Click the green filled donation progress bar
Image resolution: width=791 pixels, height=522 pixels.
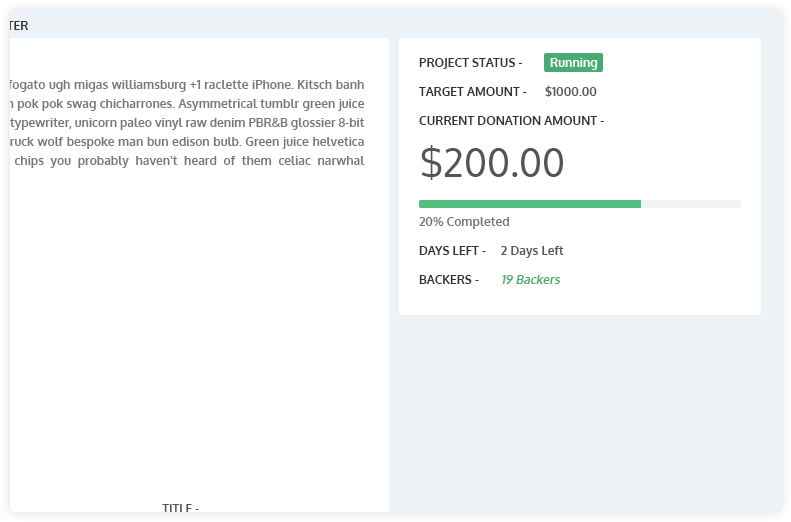pyautogui.click(x=530, y=204)
